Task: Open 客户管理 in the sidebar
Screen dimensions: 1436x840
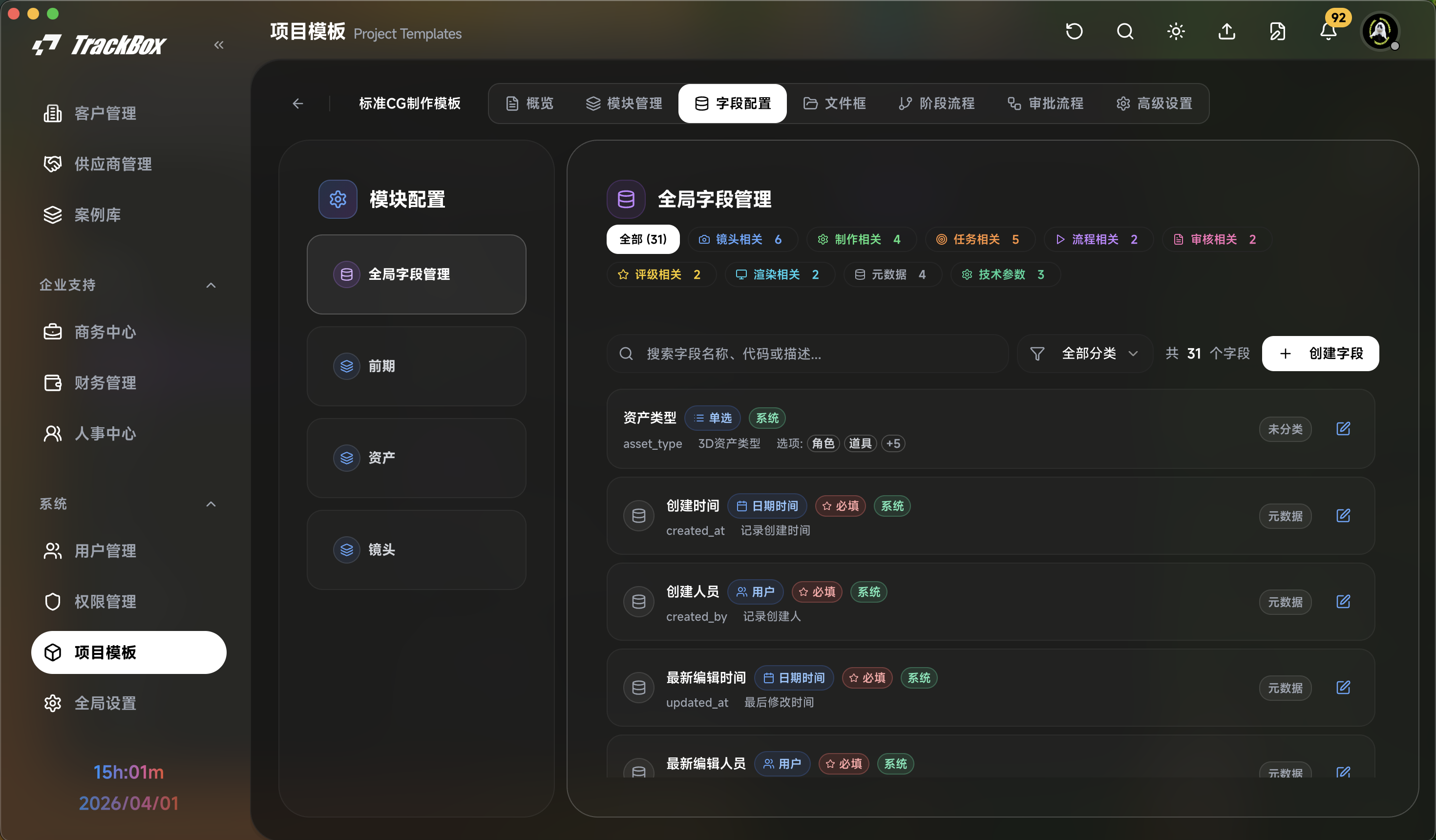Action: 128,113
